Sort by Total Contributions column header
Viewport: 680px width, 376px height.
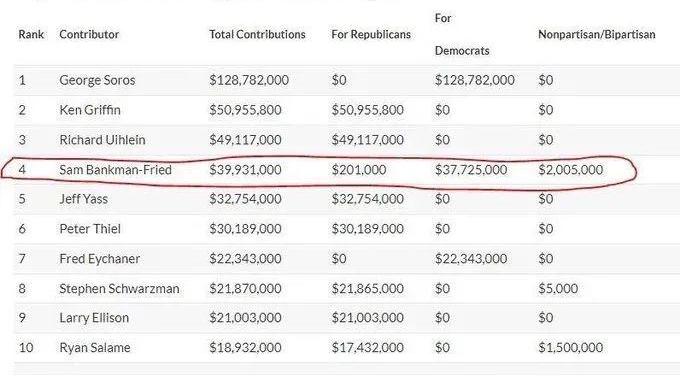click(x=257, y=34)
